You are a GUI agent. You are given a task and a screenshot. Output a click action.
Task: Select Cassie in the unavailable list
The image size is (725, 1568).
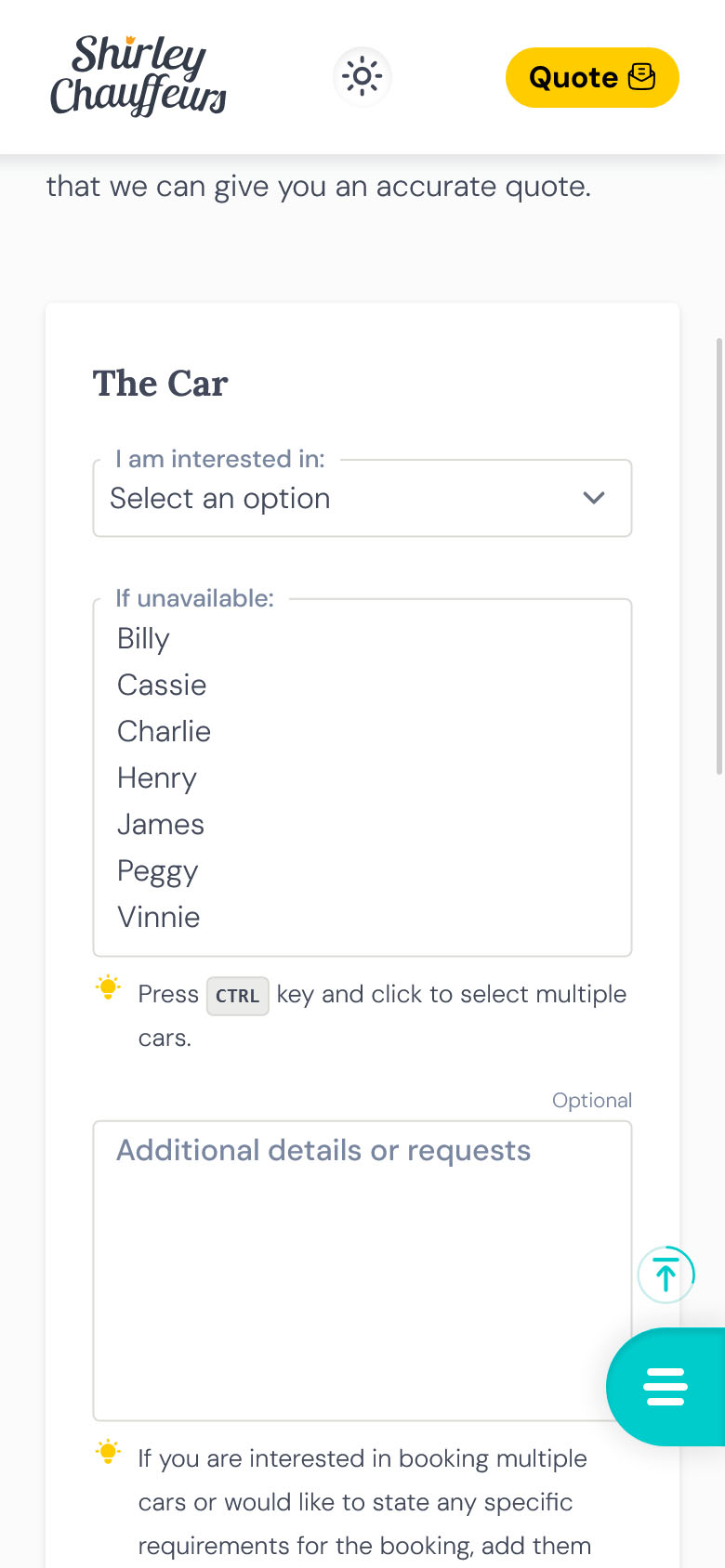point(162,686)
